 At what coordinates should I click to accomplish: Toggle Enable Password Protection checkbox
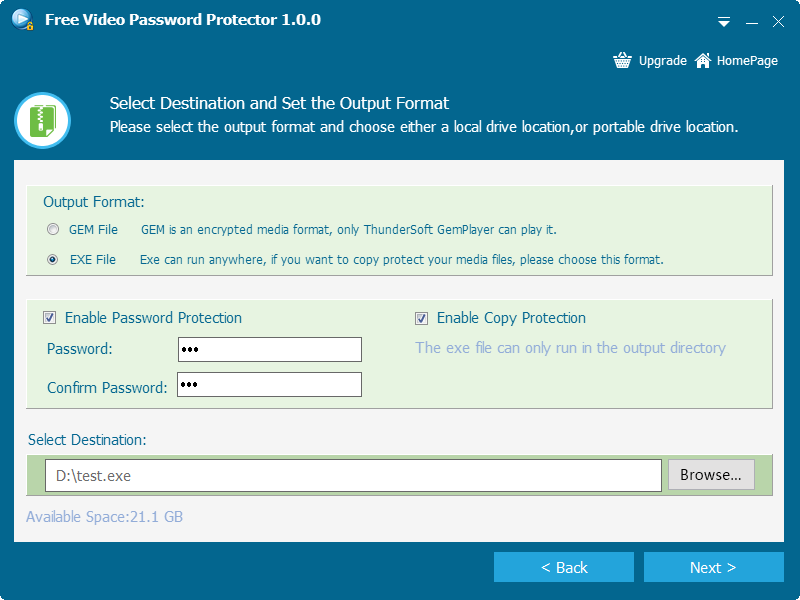[x=49, y=318]
